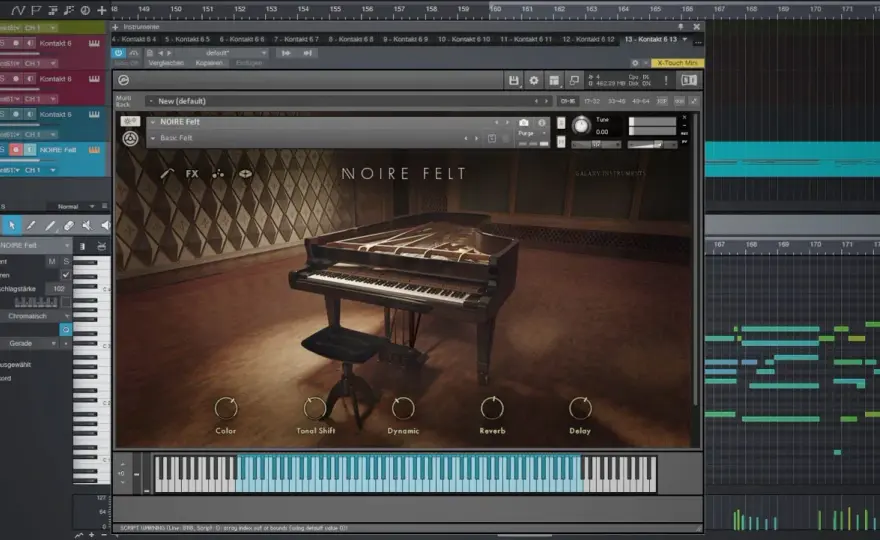Open Kontakt save files menu (floppy icon)

click(514, 80)
